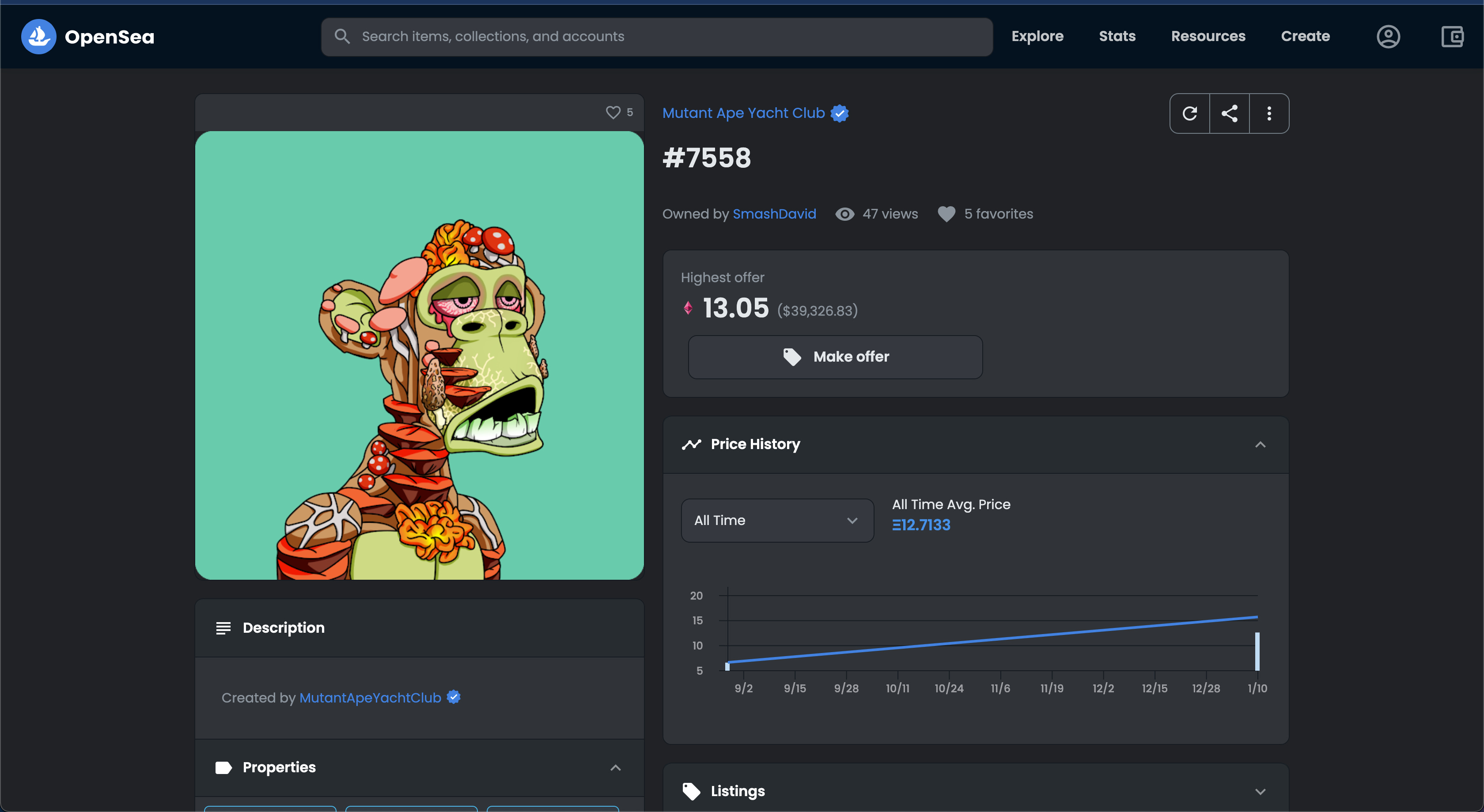1484x812 pixels.
Task: Open the Explore menu
Action: click(x=1037, y=36)
